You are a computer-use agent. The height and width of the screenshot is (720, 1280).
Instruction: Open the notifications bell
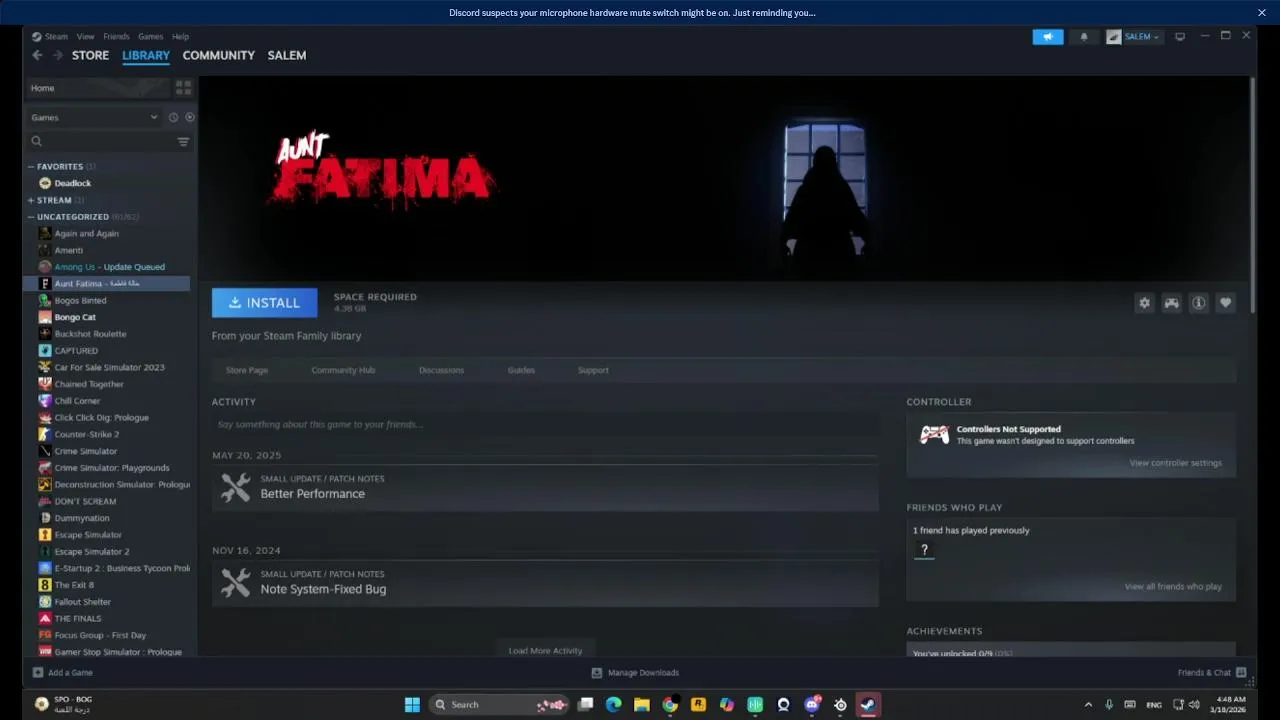pos(1084,37)
